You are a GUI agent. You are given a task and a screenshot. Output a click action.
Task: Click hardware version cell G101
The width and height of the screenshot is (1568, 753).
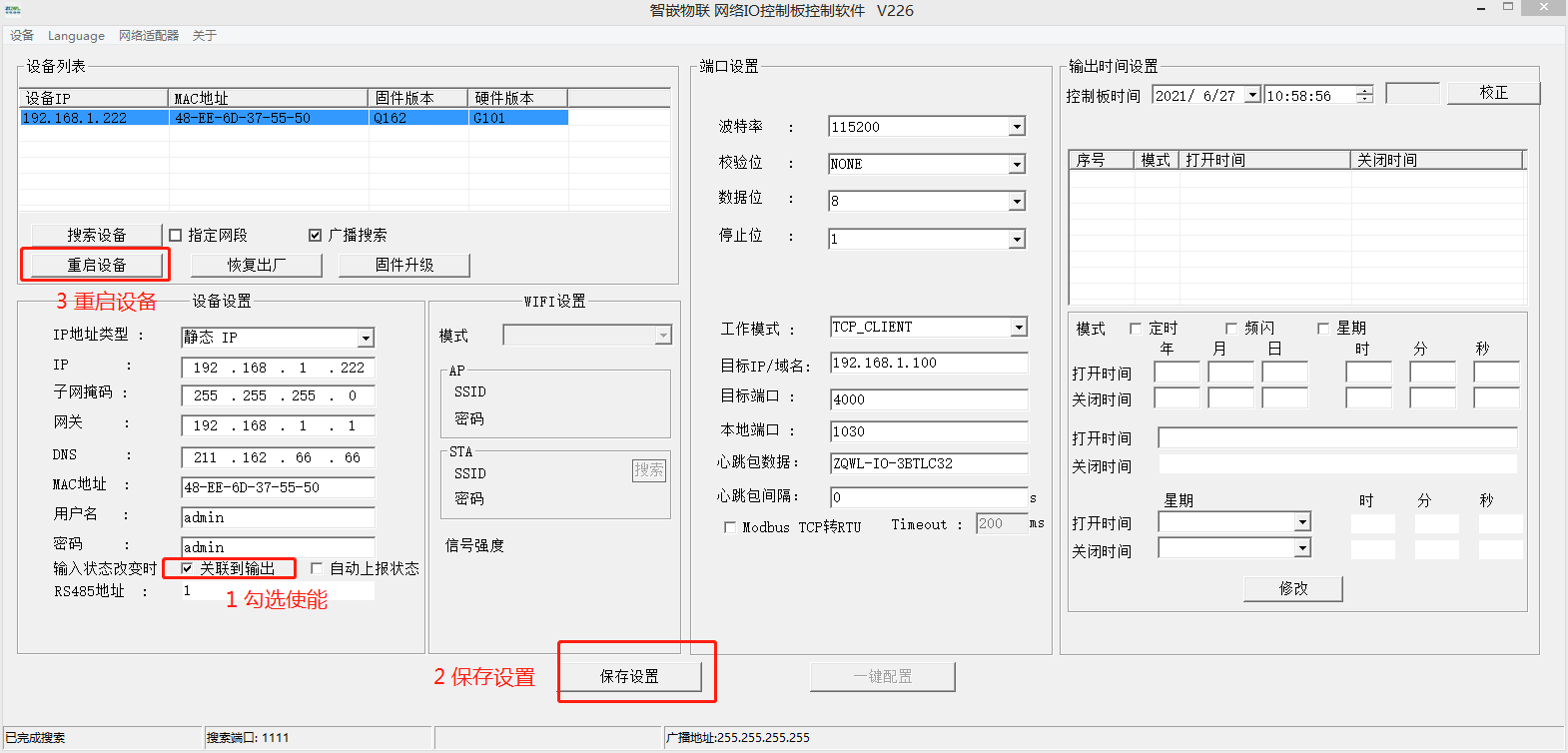point(489,118)
